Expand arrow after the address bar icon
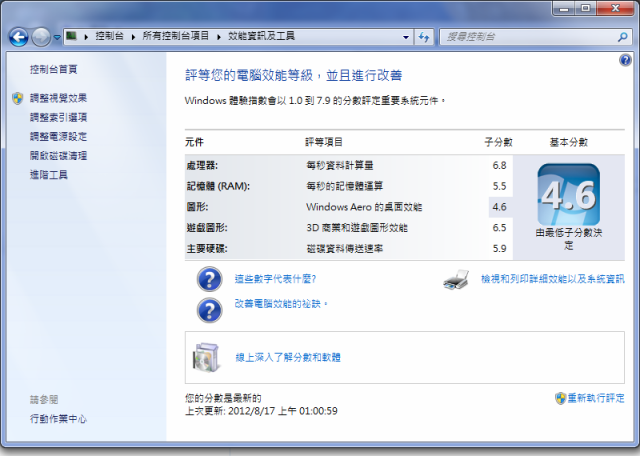The height and width of the screenshot is (456, 640). (x=86, y=37)
